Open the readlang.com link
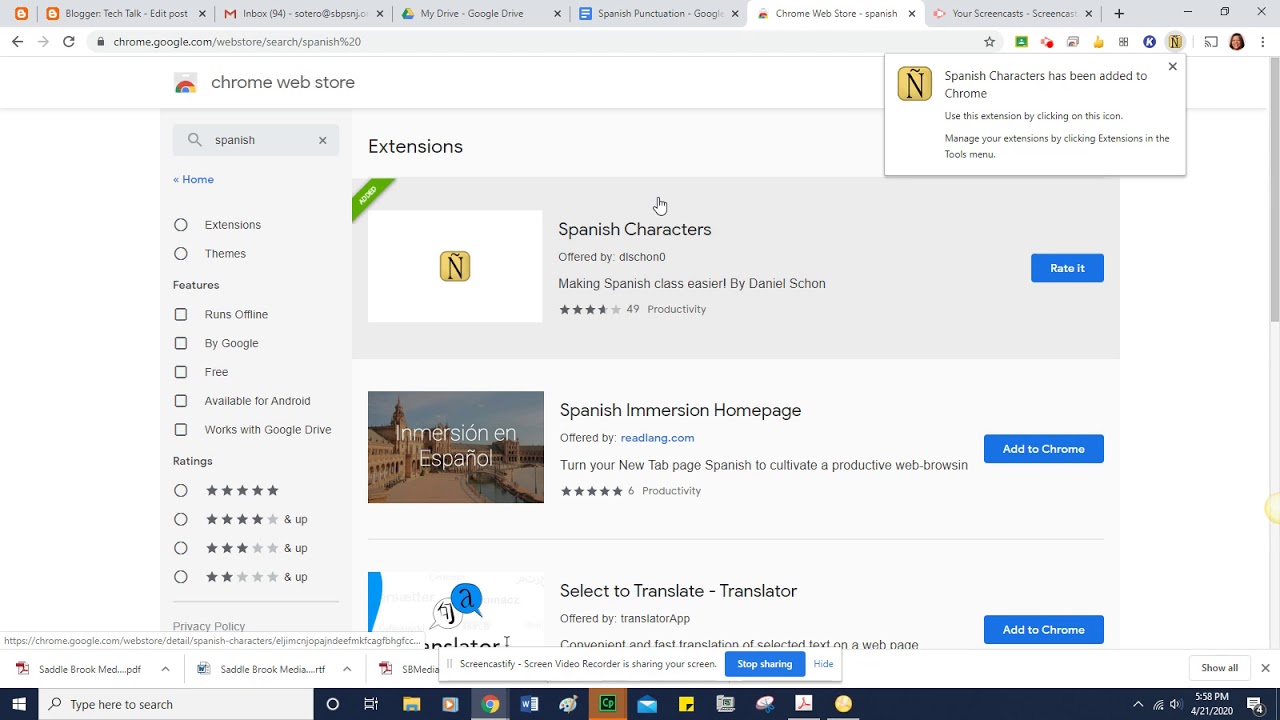 click(657, 438)
